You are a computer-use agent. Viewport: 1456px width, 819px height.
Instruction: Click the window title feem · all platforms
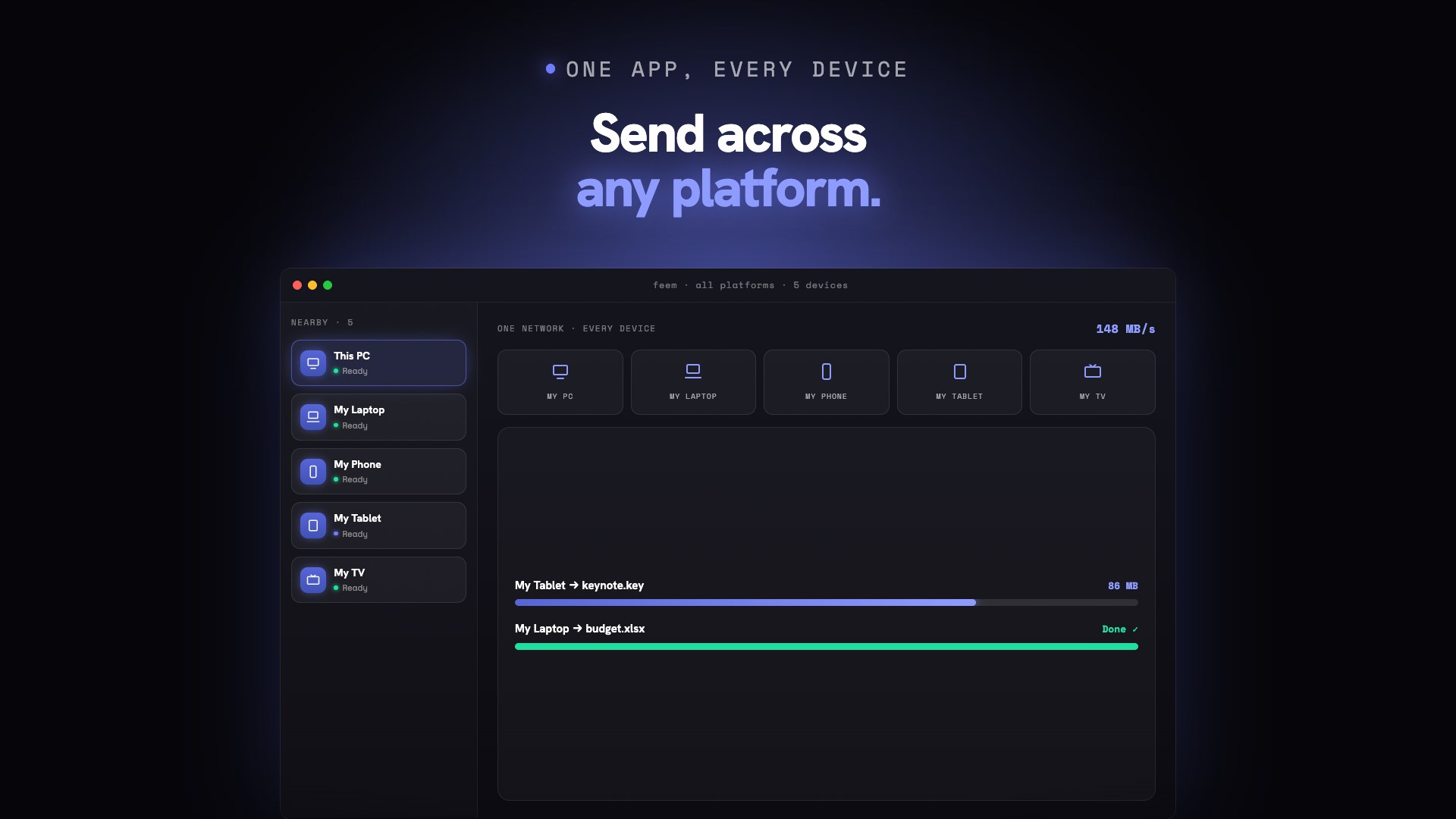[750, 285]
